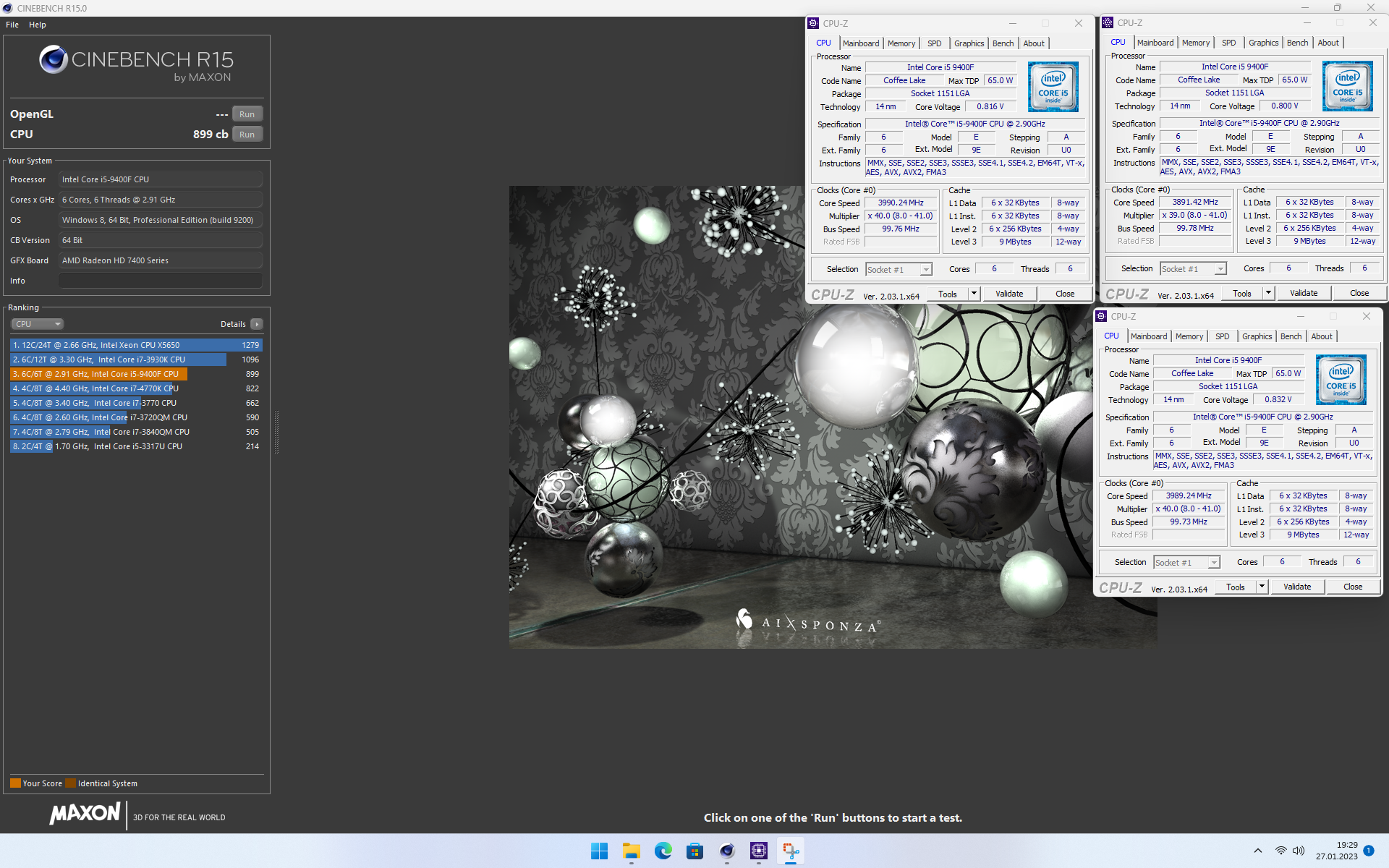Select the i7-3770 ranking row
The height and width of the screenshot is (868, 1389).
pos(136,403)
